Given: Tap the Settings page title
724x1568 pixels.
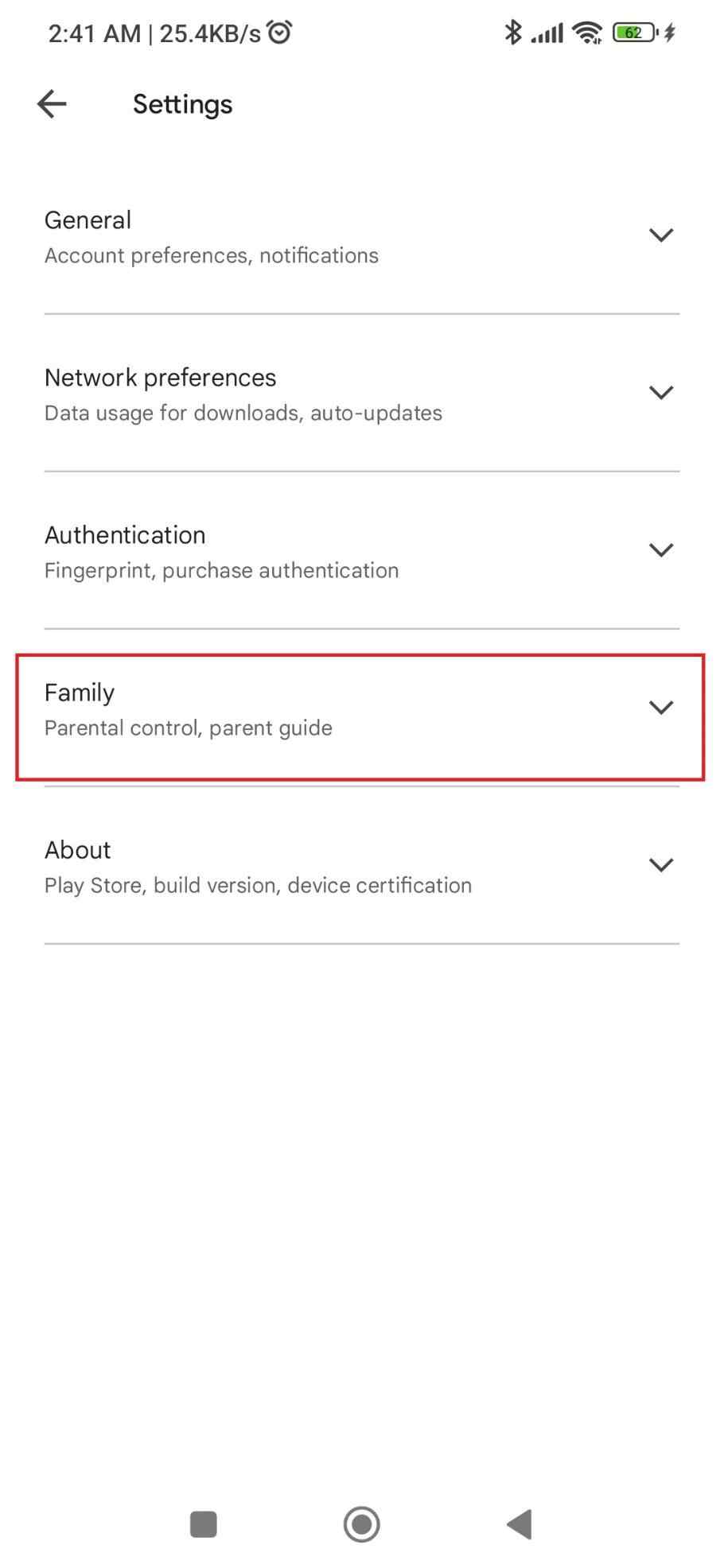Looking at the screenshot, I should tap(182, 104).
